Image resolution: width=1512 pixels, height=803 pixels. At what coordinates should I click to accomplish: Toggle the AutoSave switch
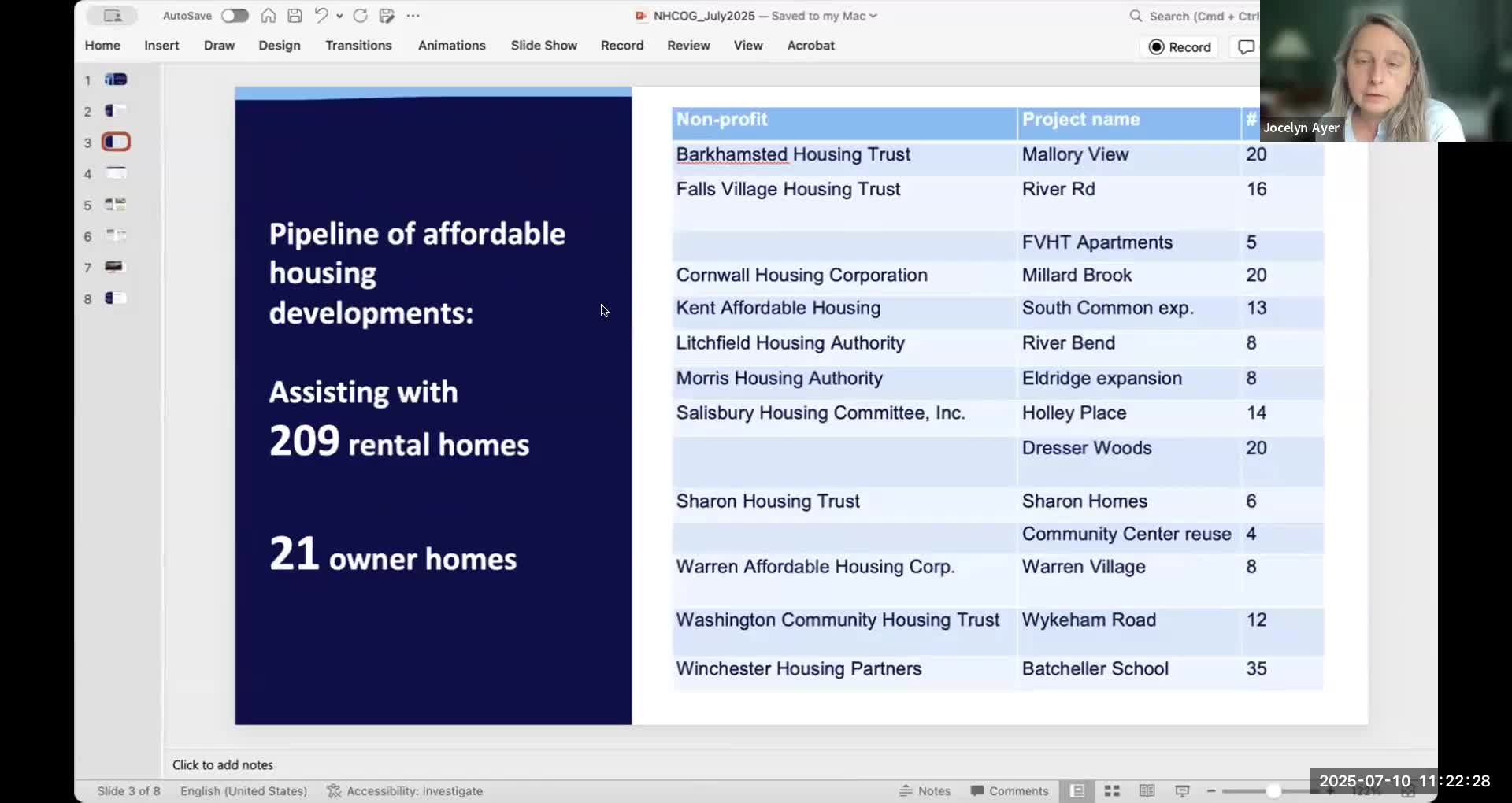[235, 16]
